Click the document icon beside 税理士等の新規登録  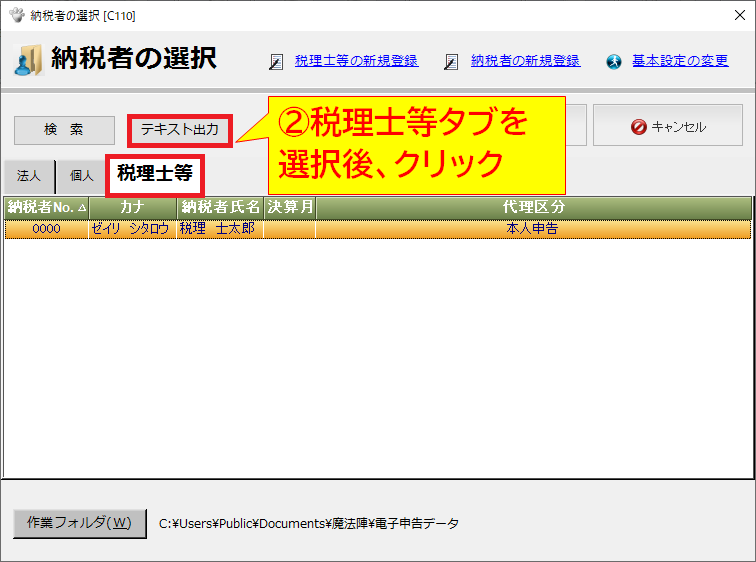click(276, 62)
